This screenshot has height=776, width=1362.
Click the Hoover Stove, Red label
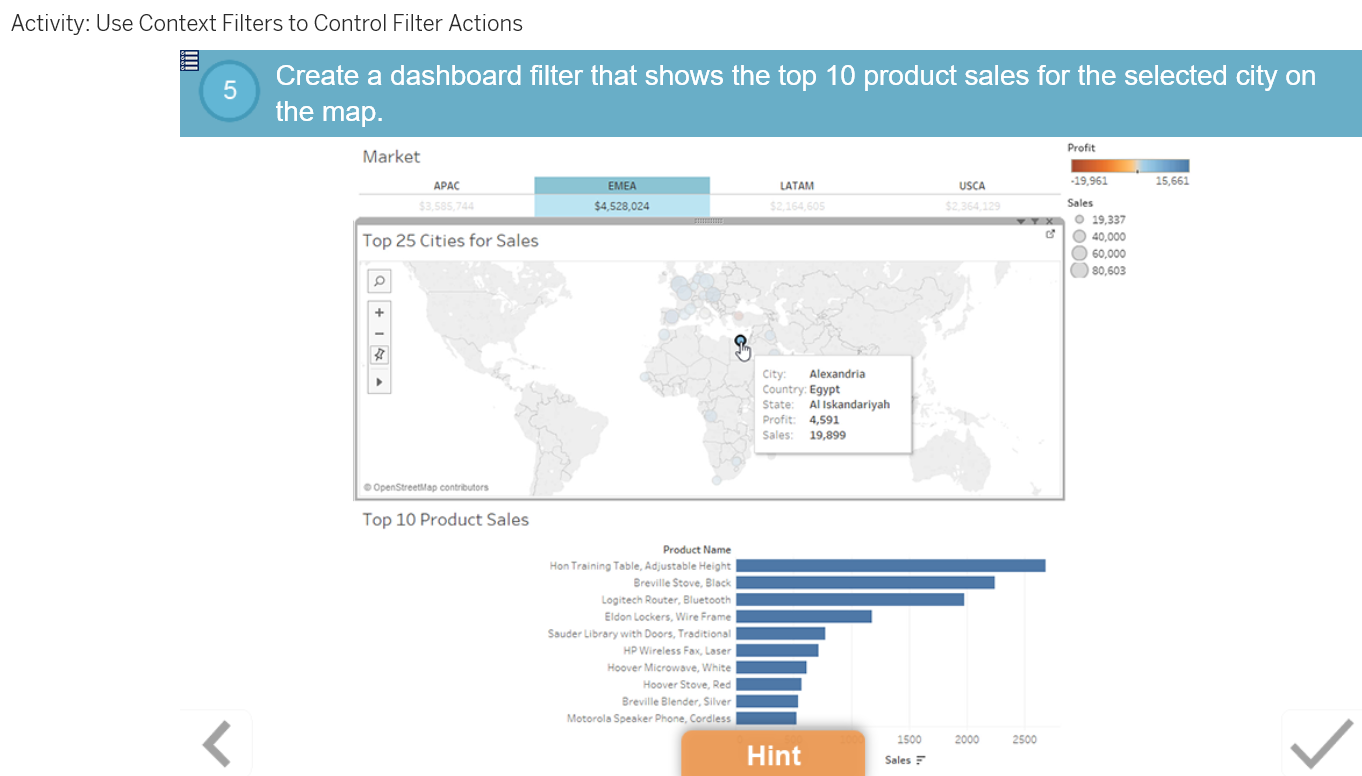[687, 685]
